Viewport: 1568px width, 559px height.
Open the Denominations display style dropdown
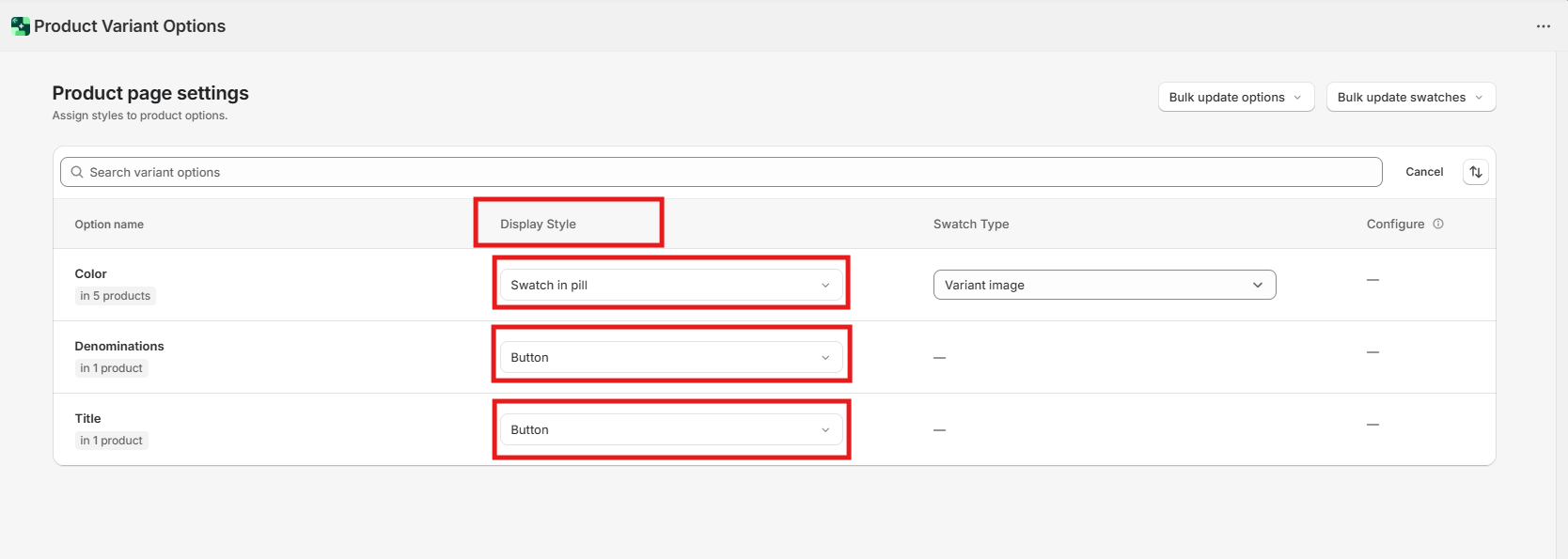[x=670, y=357]
